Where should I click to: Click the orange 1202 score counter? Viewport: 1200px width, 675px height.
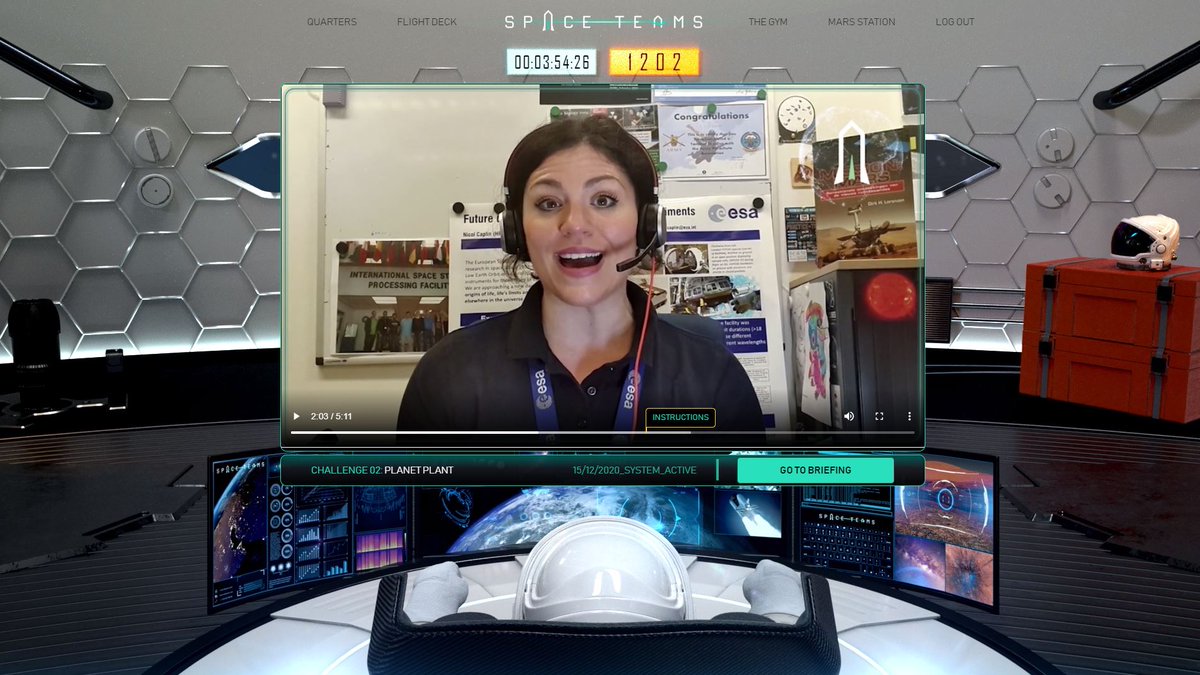(654, 62)
